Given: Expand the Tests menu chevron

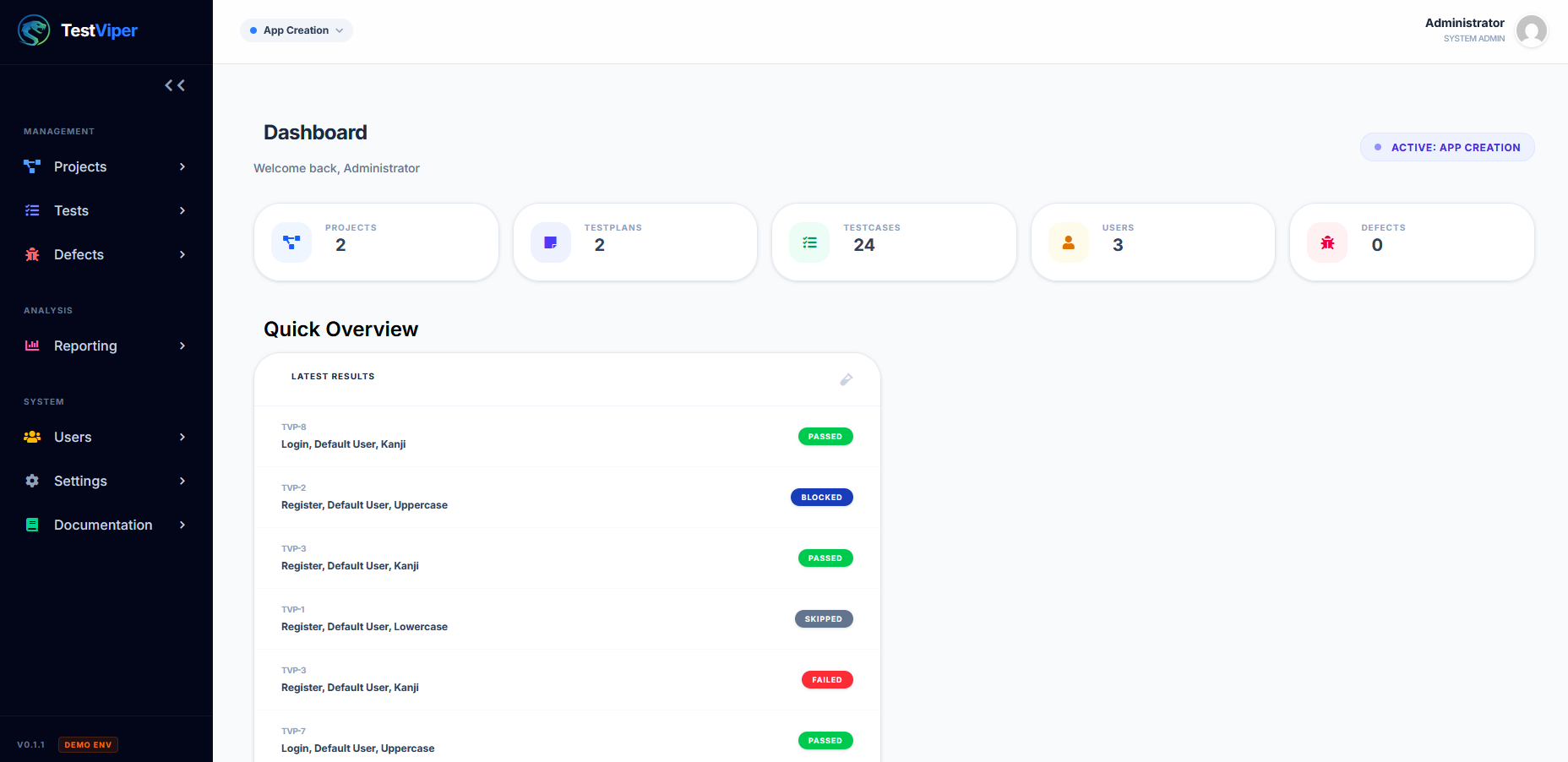Looking at the screenshot, I should 182,210.
